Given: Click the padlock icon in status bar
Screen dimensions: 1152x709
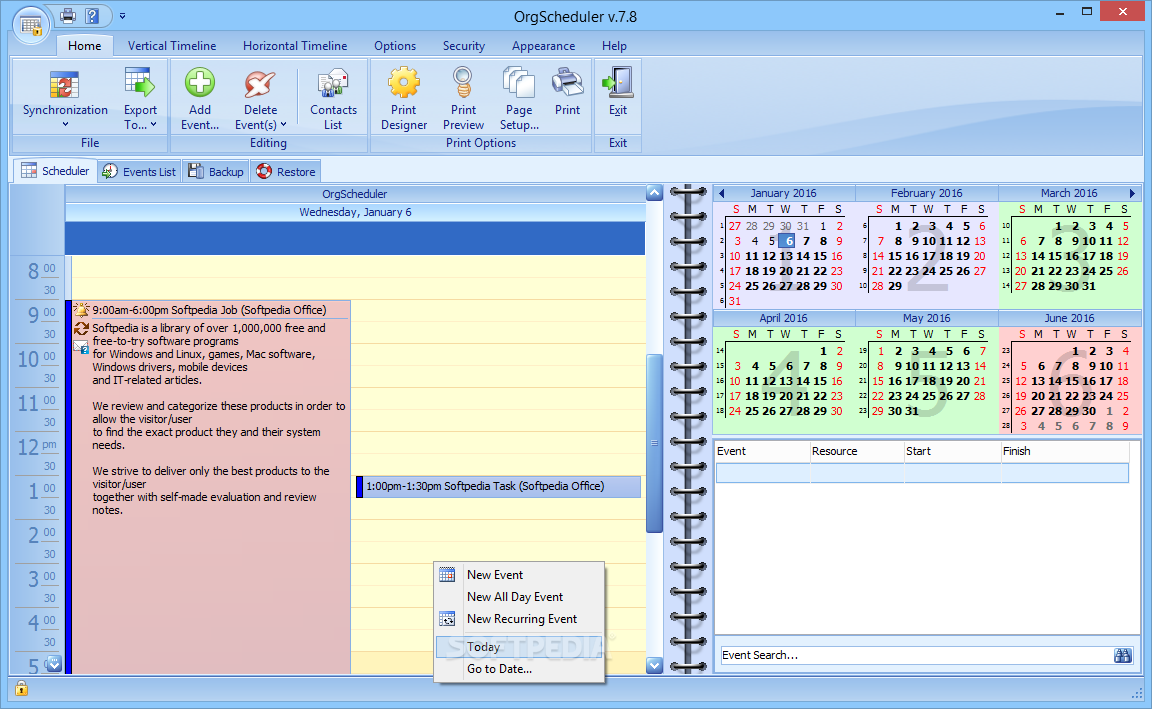Looking at the screenshot, I should 21,688.
